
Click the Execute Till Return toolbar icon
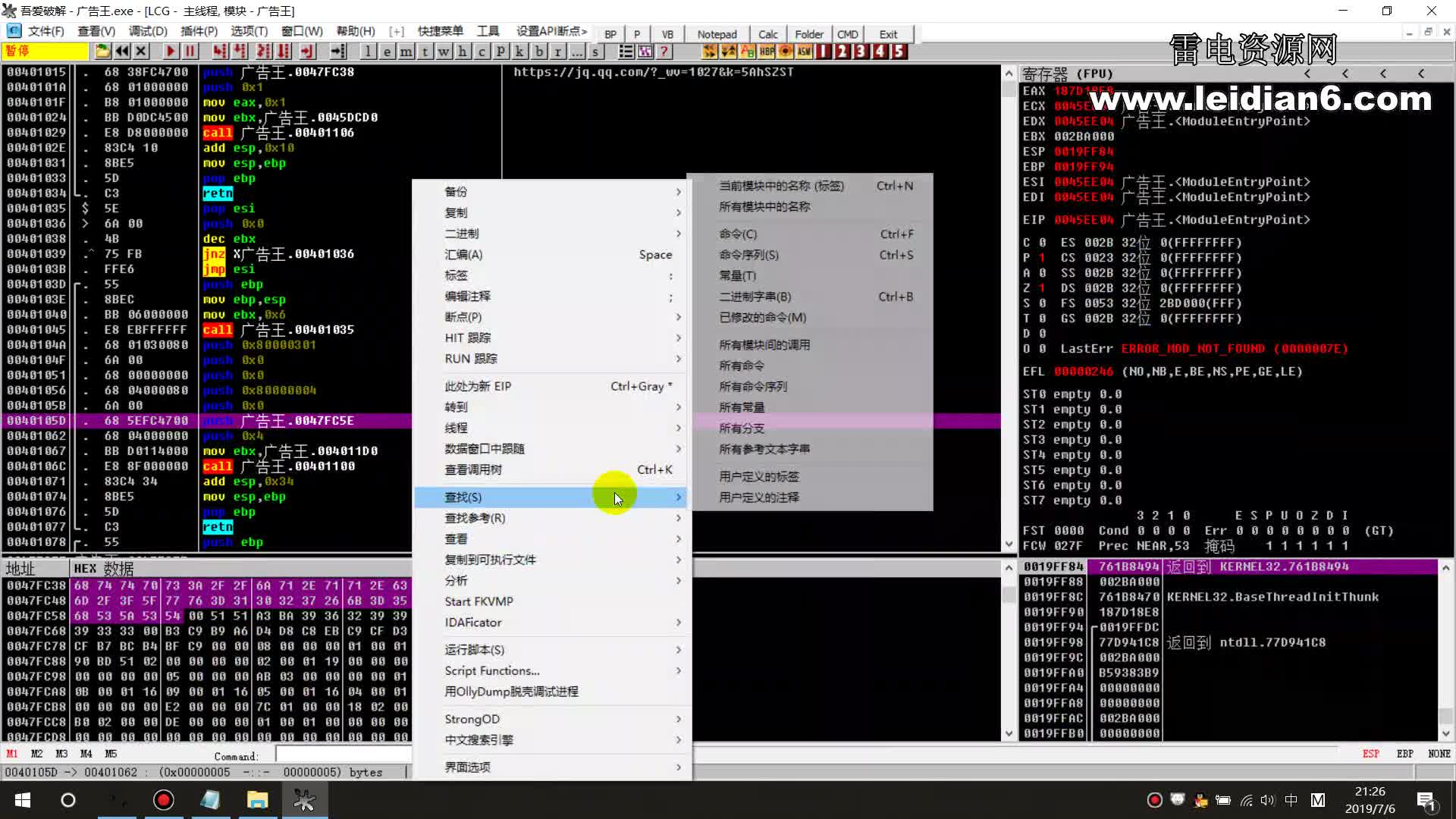pos(306,51)
